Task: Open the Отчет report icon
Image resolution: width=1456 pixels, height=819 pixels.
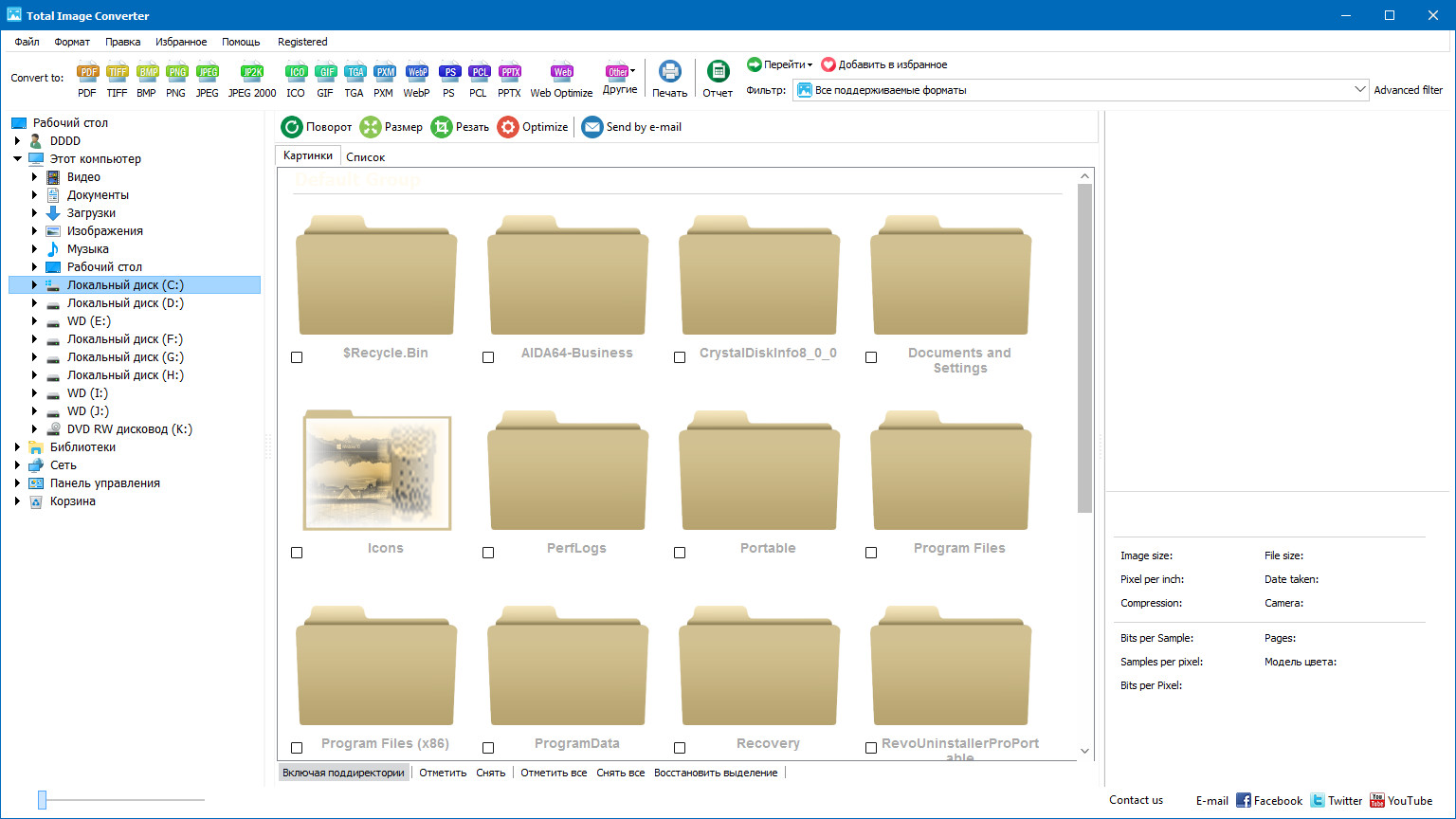Action: [x=718, y=72]
